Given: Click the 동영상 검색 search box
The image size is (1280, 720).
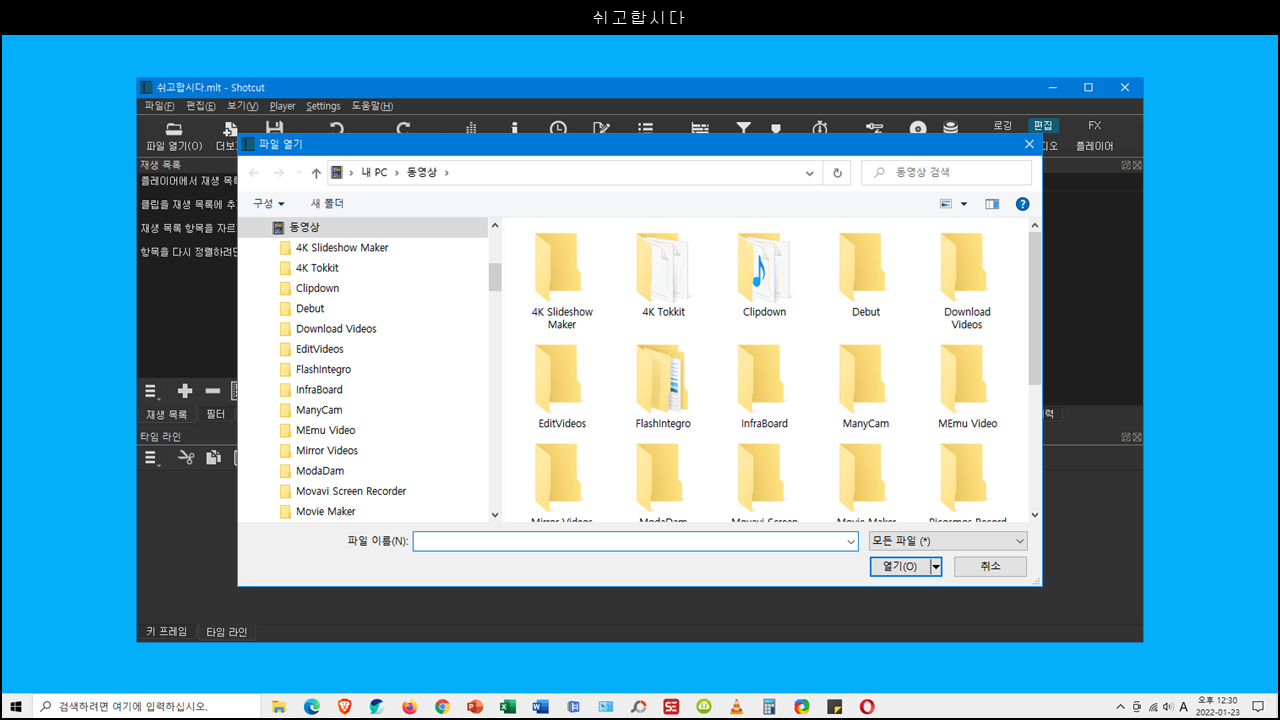Looking at the screenshot, I should (946, 173).
